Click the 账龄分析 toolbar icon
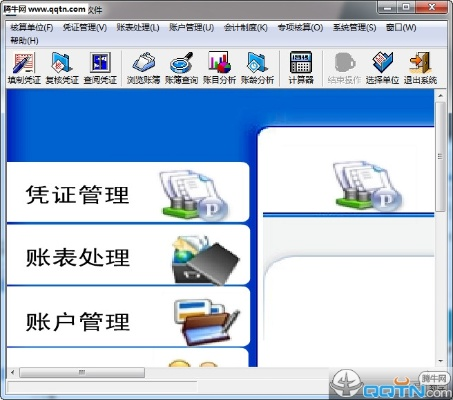Screen dimensions: 453x400 coord(257,68)
